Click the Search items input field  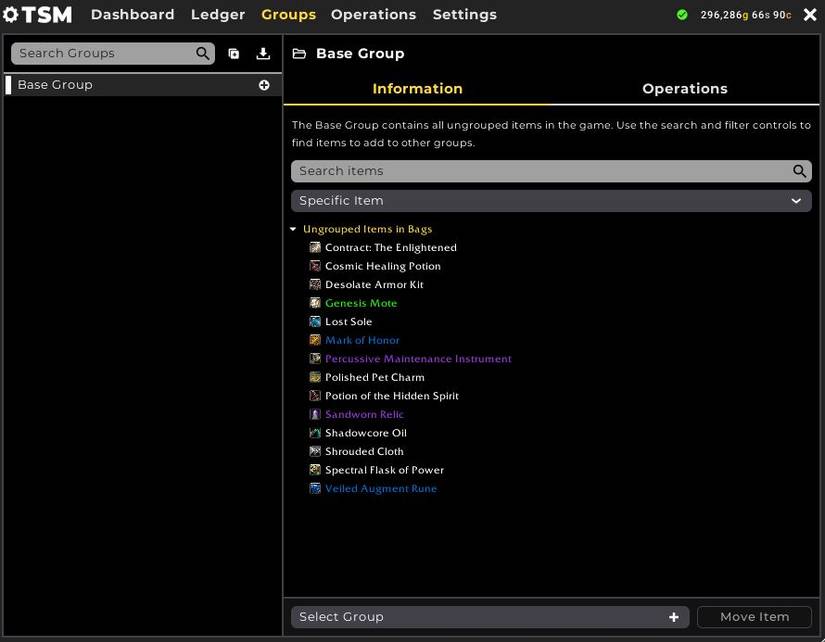pyautogui.click(x=540, y=171)
